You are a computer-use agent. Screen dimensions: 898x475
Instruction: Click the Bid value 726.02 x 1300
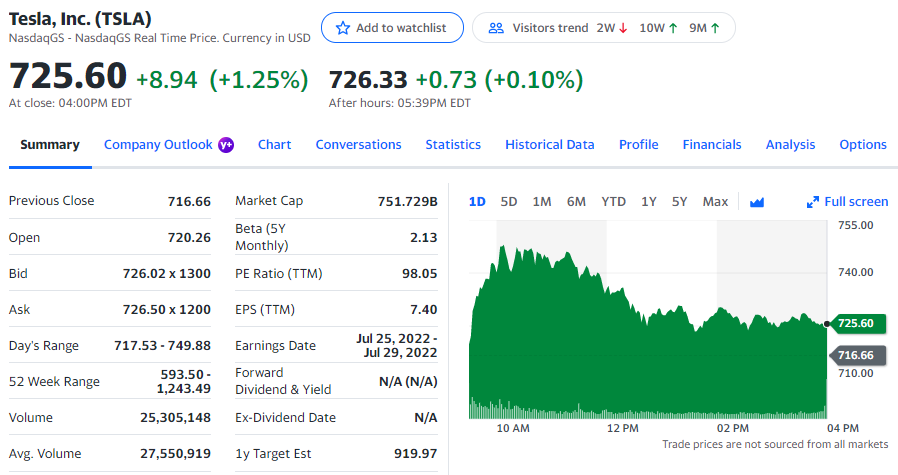click(167, 274)
